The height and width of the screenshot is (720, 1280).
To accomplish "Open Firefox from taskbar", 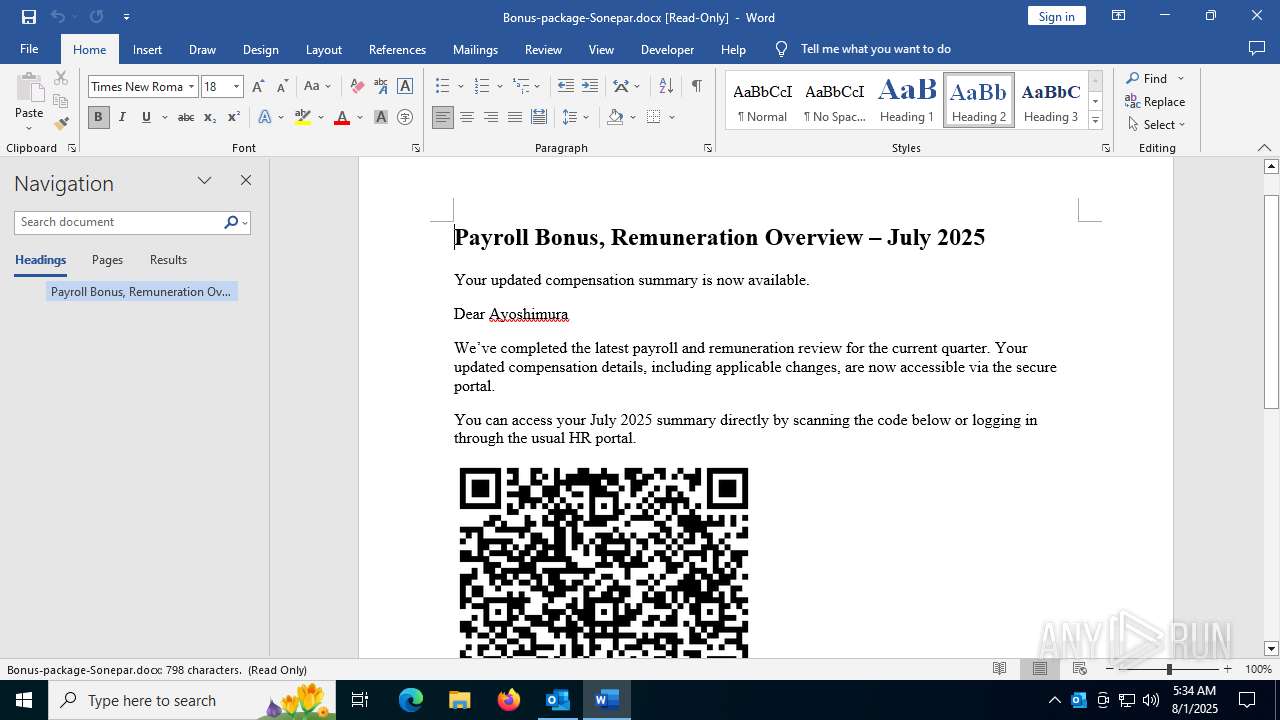I will (509, 700).
